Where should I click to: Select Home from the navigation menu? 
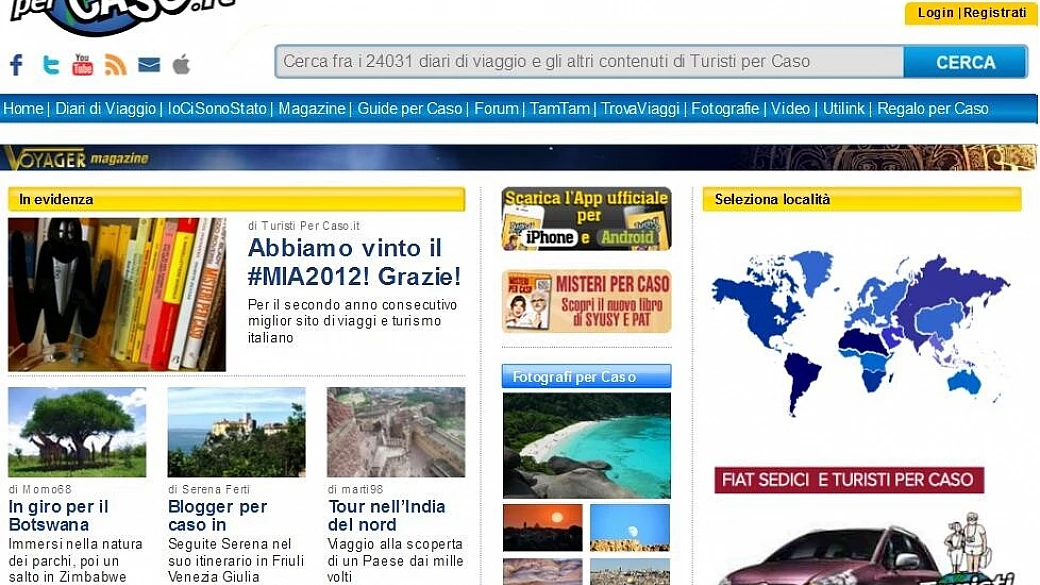[23, 108]
